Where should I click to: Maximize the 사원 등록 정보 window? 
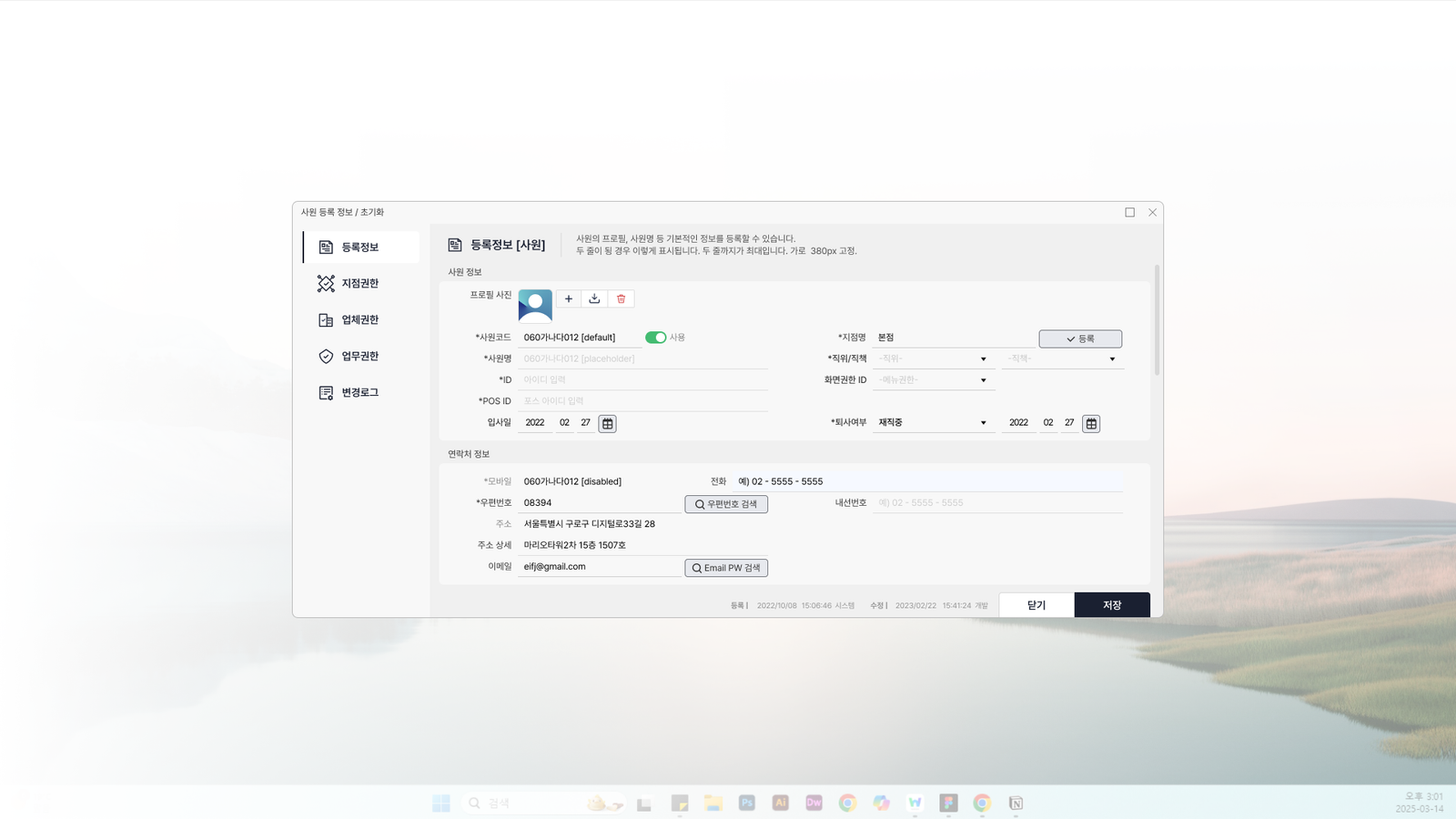pos(1130,213)
